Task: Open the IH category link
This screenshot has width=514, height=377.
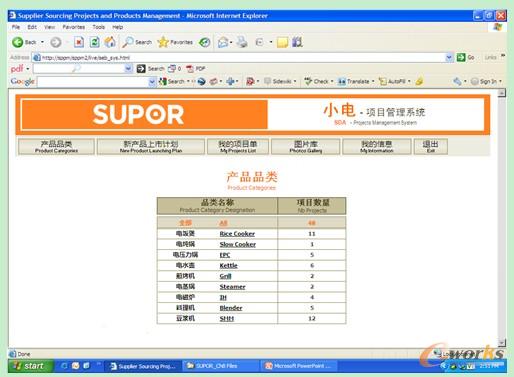Action: pyautogui.click(x=223, y=297)
